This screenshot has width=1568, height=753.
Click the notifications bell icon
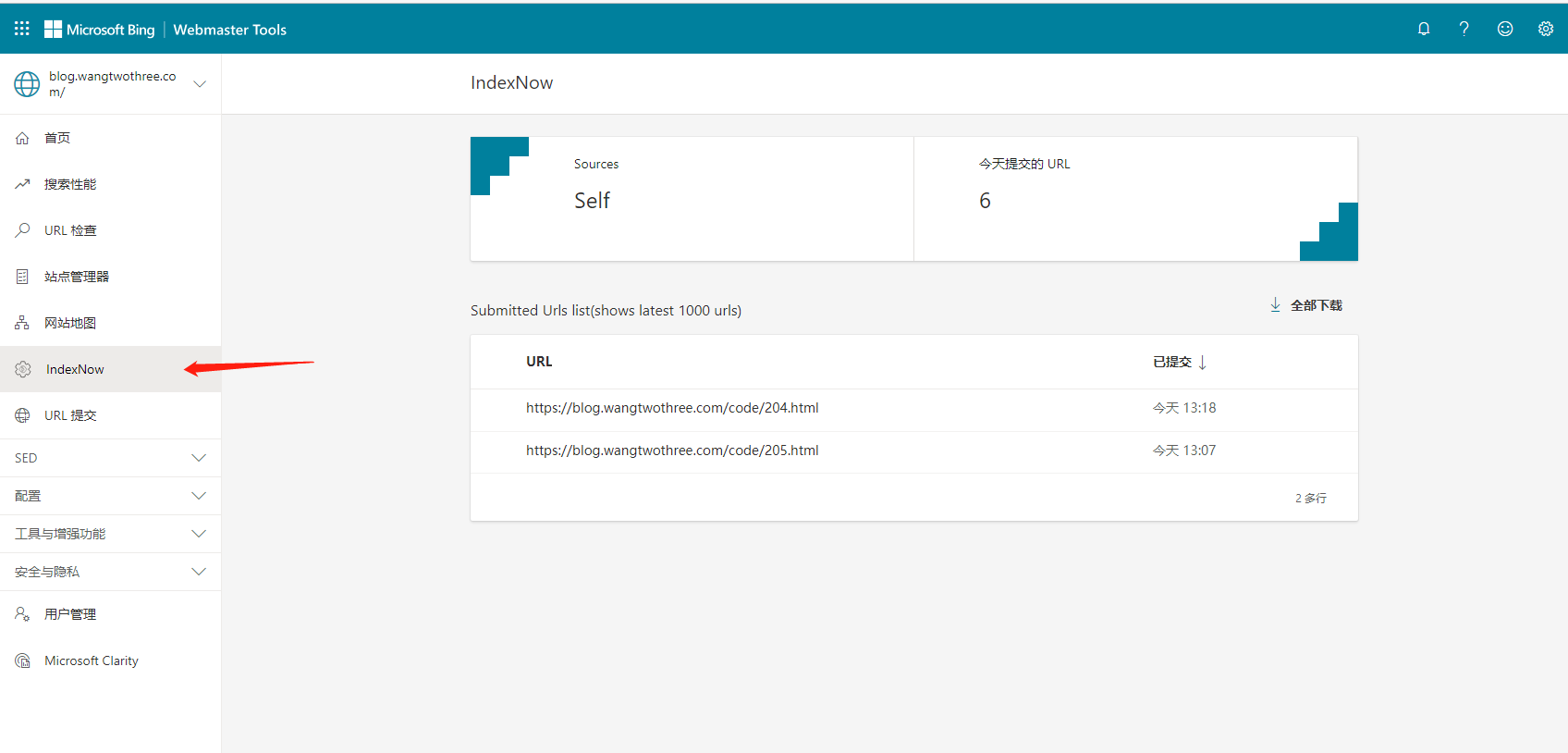[1424, 29]
